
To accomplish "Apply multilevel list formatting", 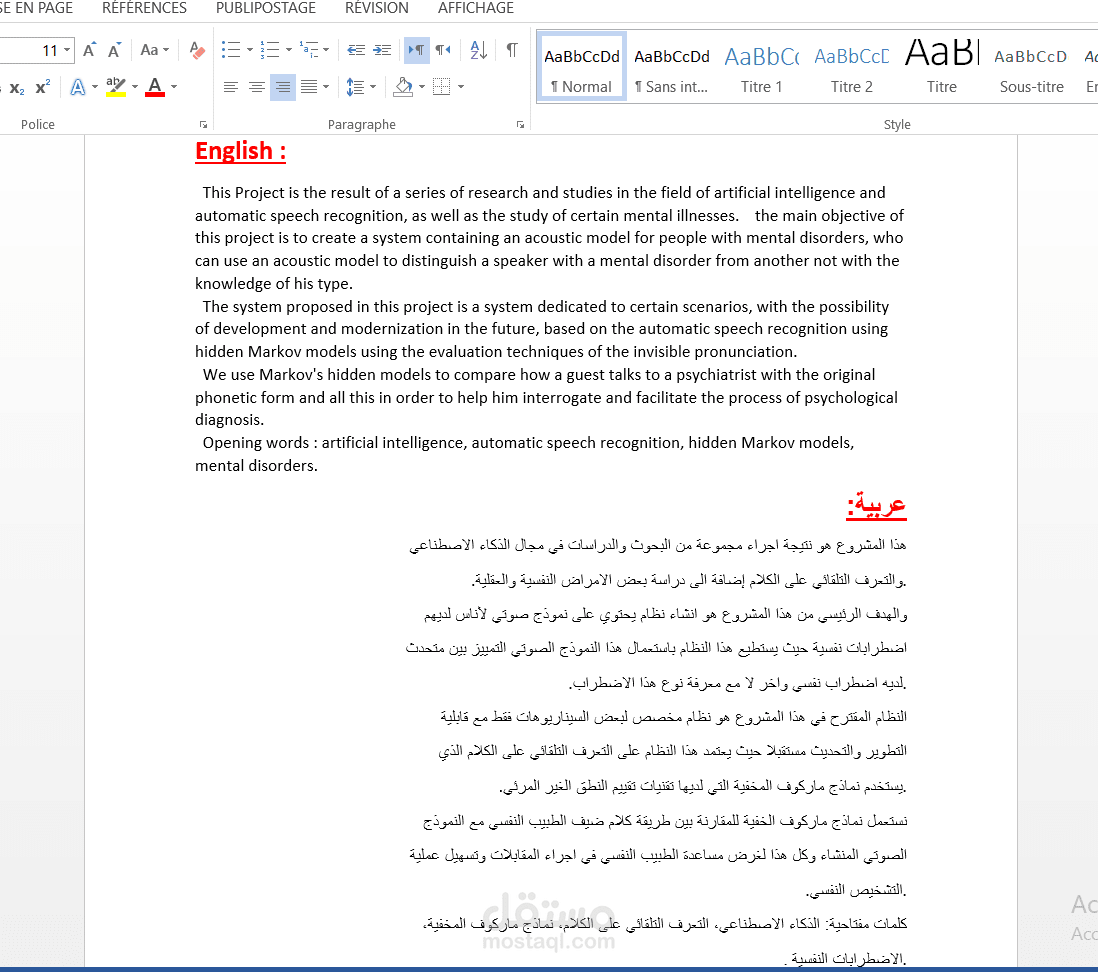I will 309,50.
